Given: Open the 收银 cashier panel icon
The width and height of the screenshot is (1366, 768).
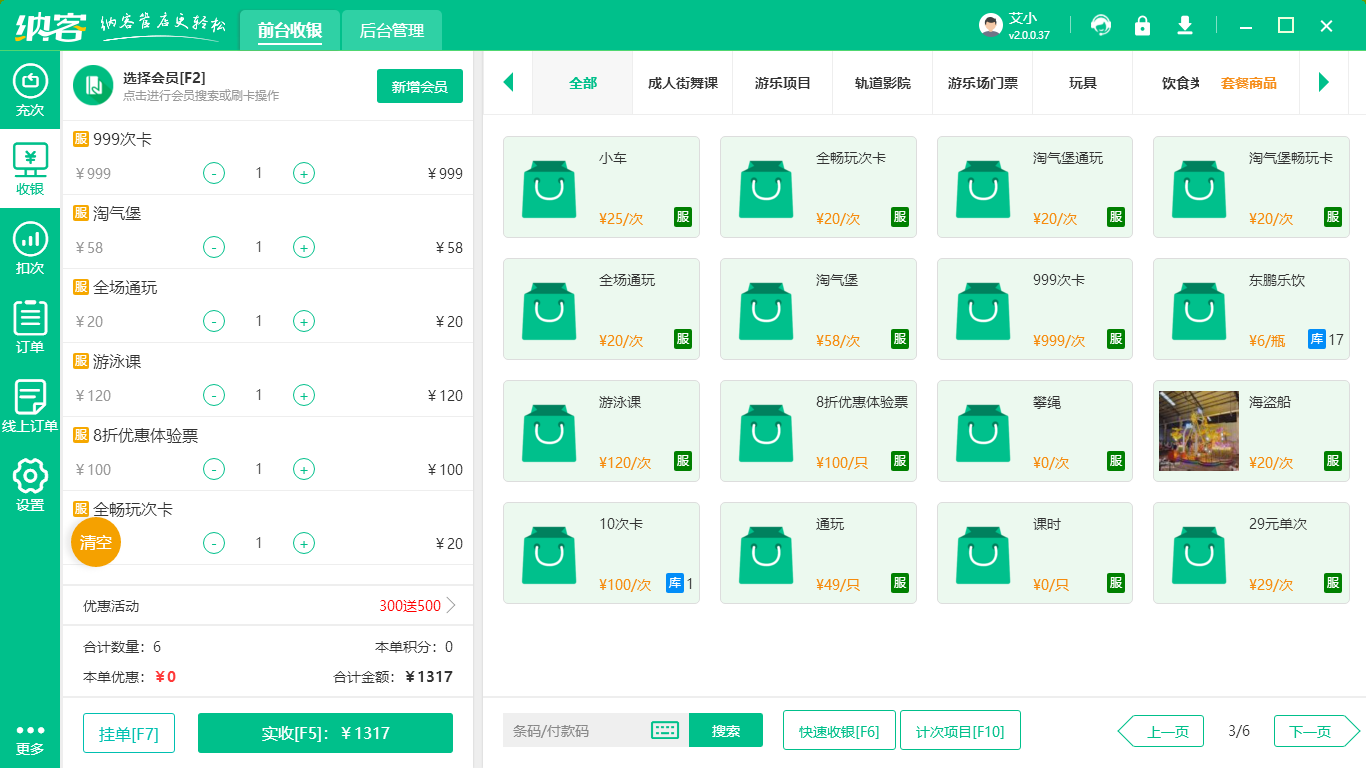Looking at the screenshot, I should click(29, 160).
